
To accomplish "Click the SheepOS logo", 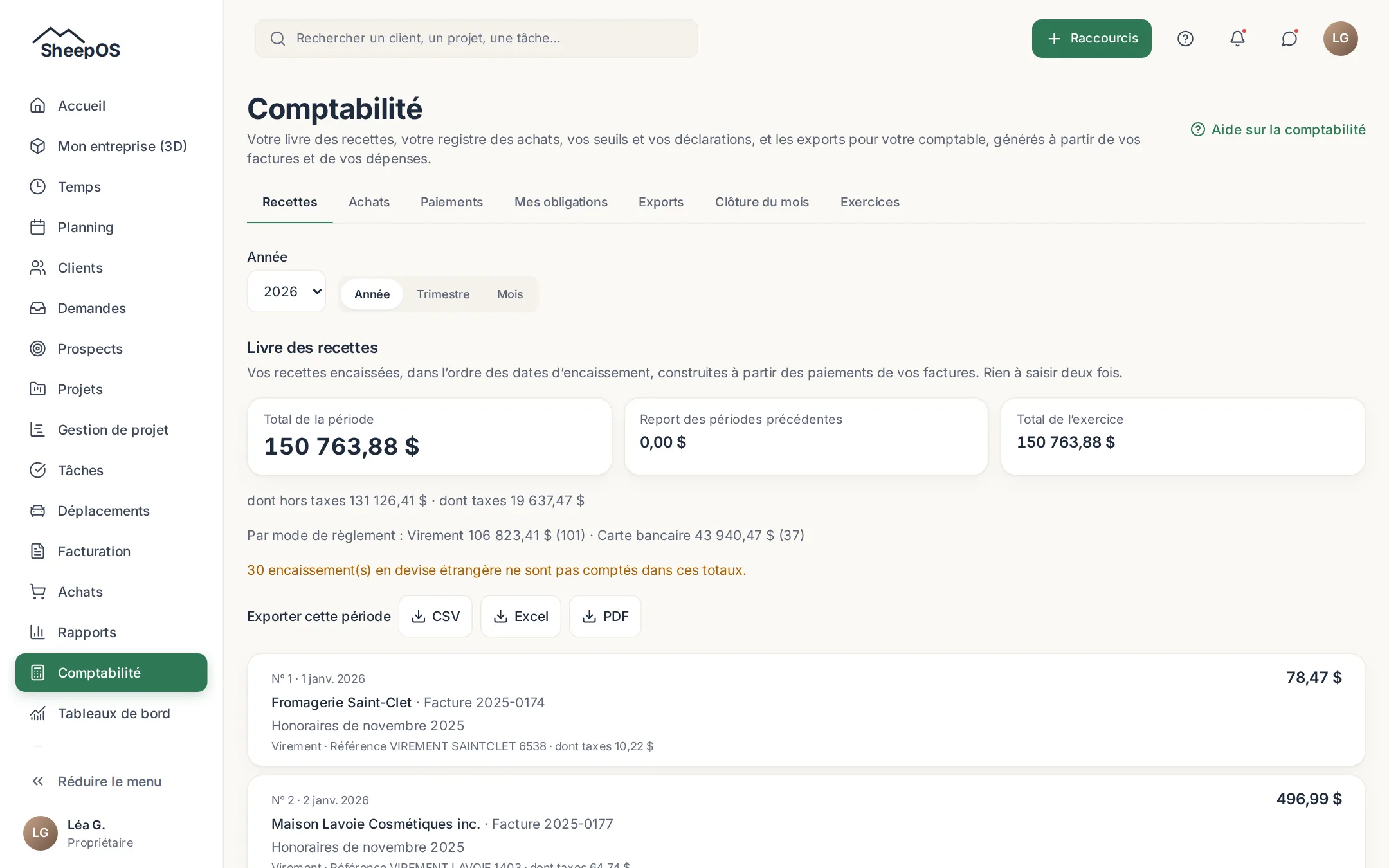I will point(77,43).
